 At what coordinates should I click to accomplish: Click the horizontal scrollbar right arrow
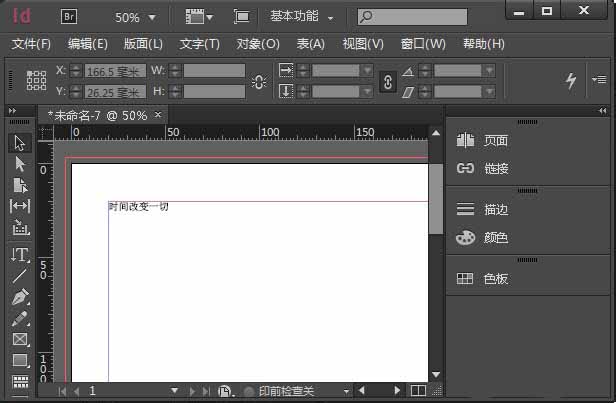click(x=397, y=390)
